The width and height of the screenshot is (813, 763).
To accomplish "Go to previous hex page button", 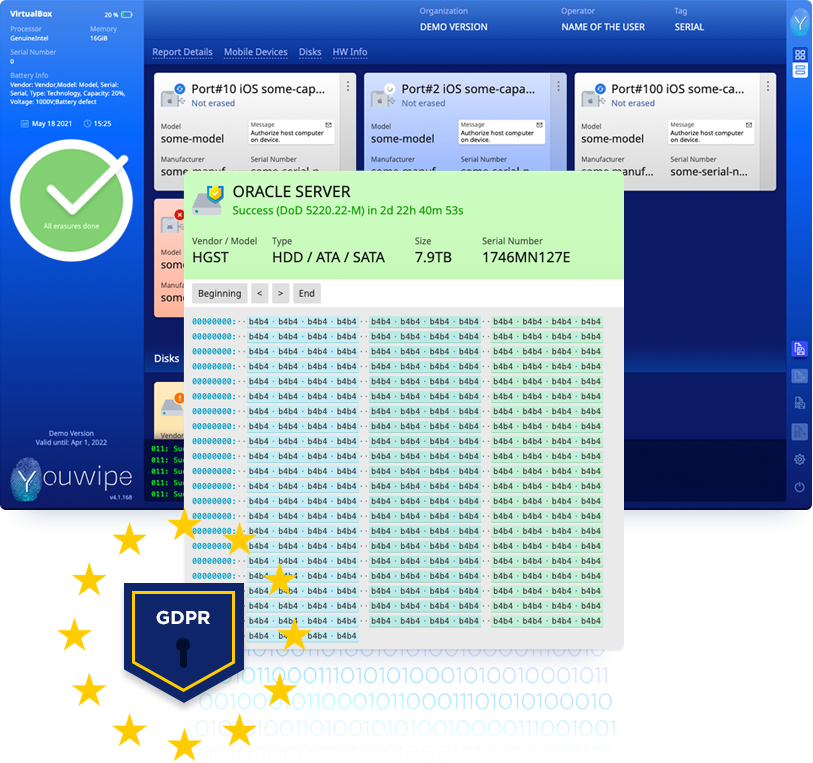I will 260,293.
